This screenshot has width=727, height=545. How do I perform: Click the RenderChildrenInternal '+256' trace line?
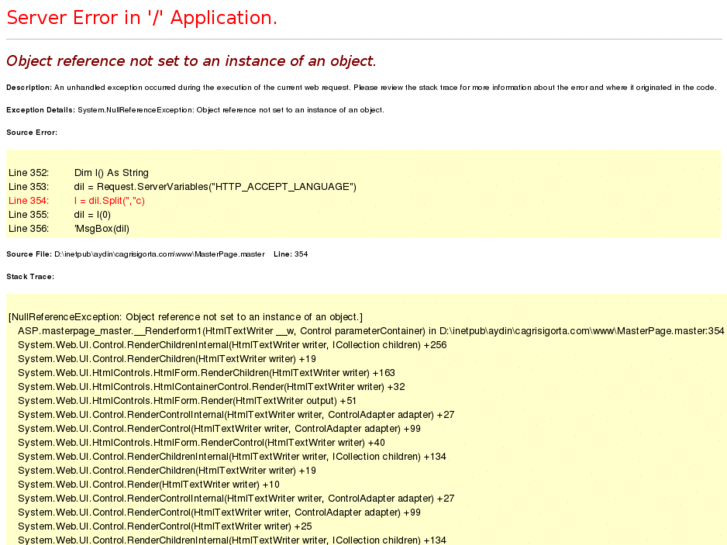(232, 345)
